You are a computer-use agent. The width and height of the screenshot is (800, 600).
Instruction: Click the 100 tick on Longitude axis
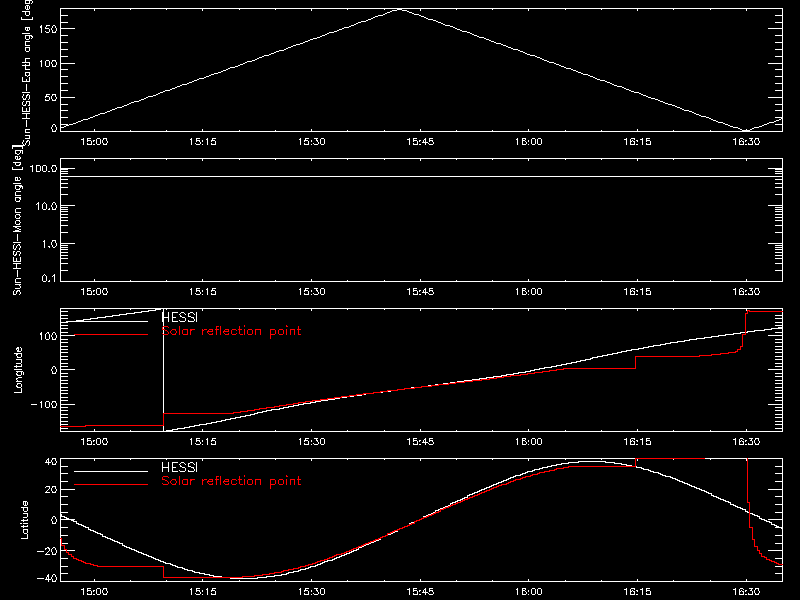tap(48, 336)
